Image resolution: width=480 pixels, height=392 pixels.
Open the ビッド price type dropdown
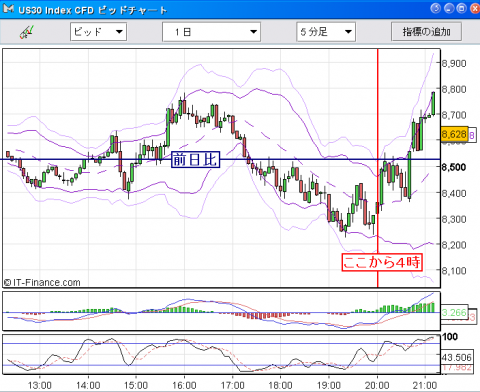[98, 32]
